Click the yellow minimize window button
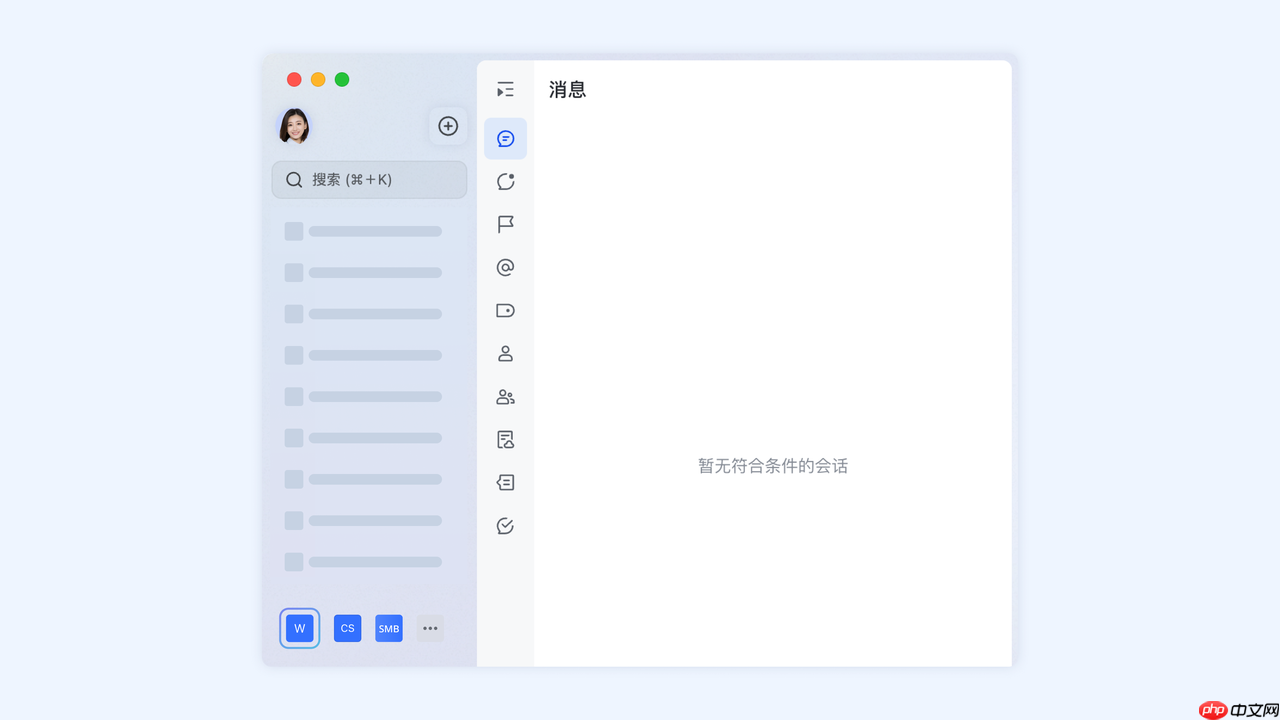 318,79
